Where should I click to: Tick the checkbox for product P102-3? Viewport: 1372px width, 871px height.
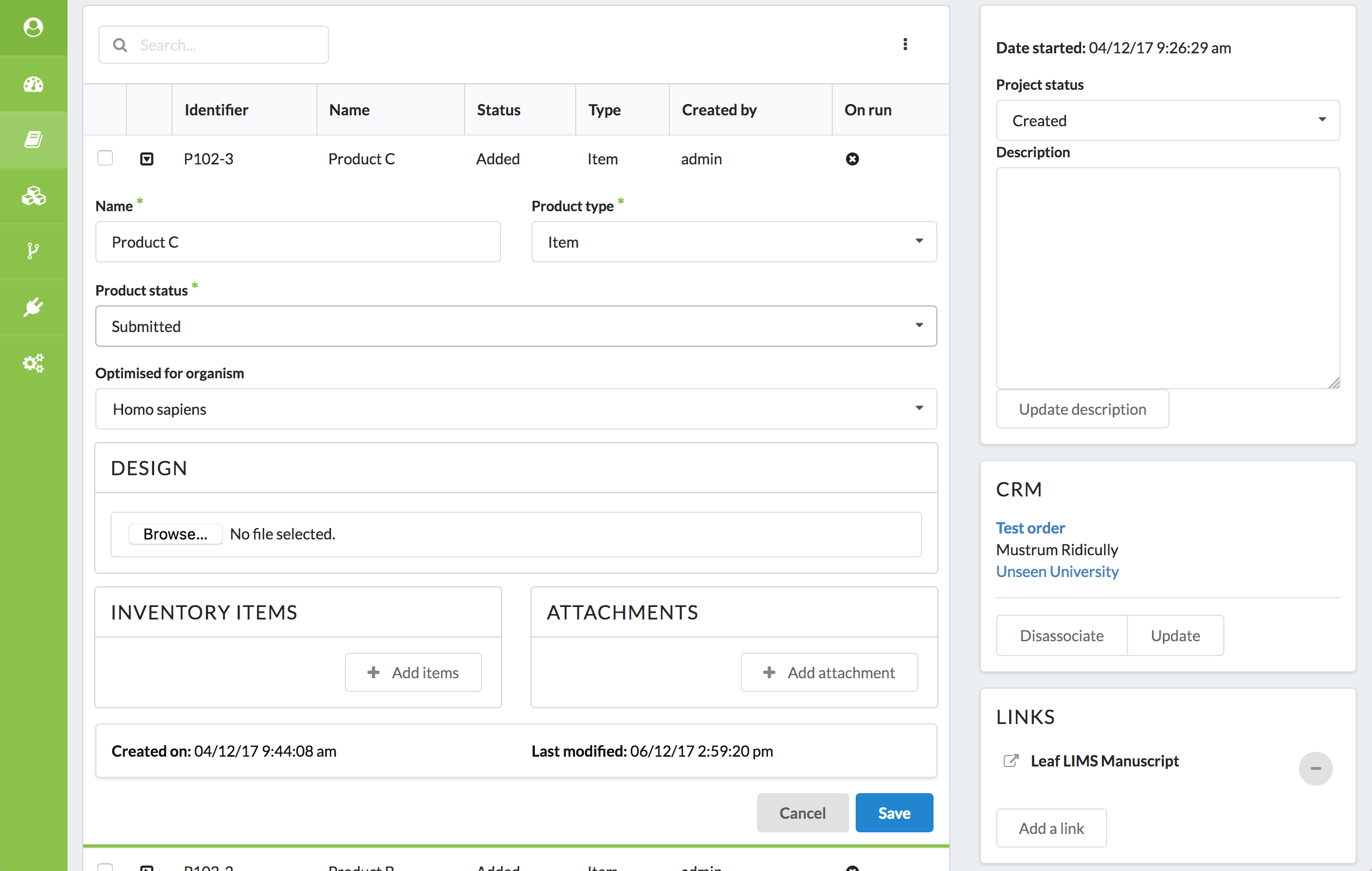tap(105, 158)
